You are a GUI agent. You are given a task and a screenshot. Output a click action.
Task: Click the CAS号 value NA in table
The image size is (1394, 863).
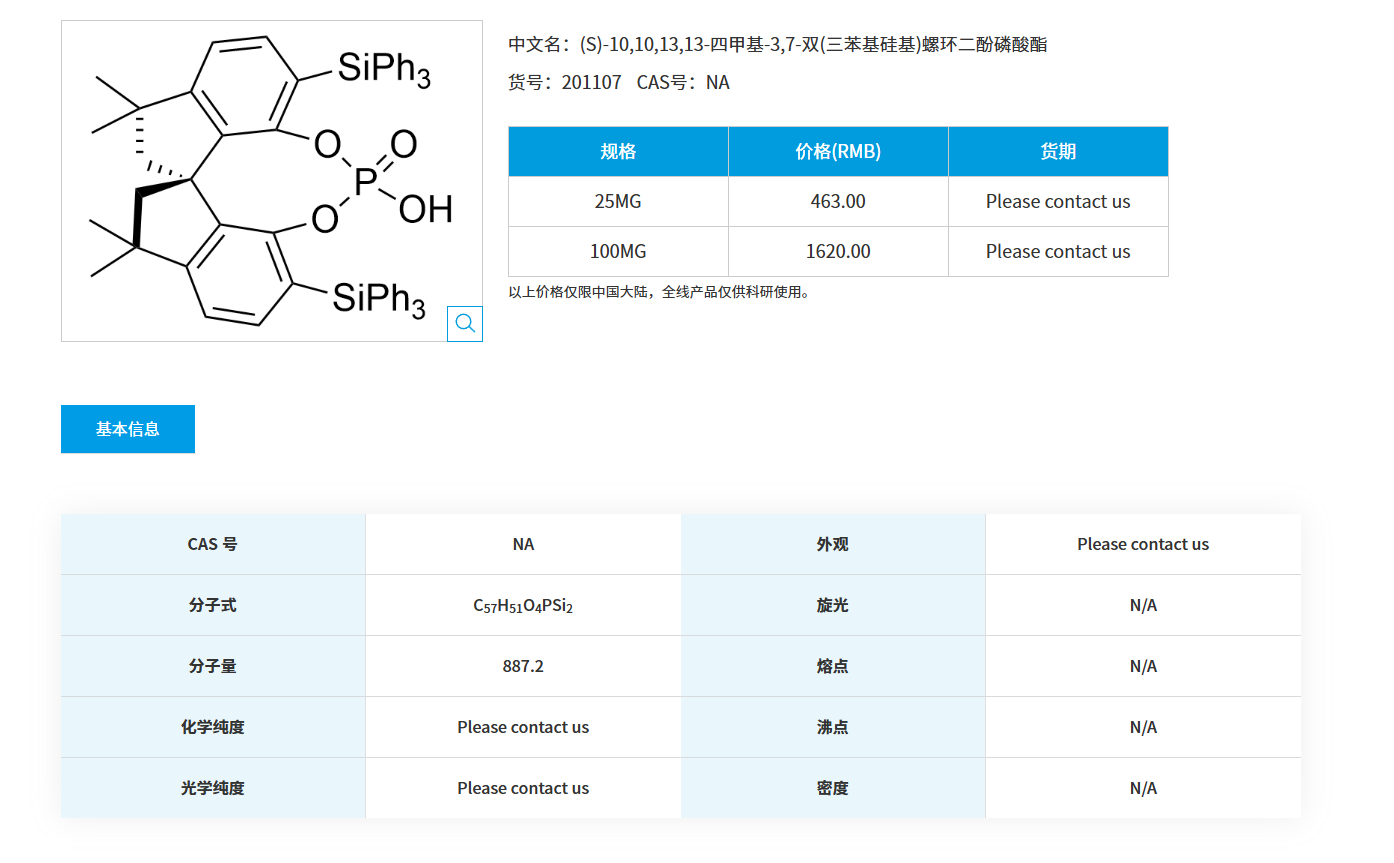[523, 544]
